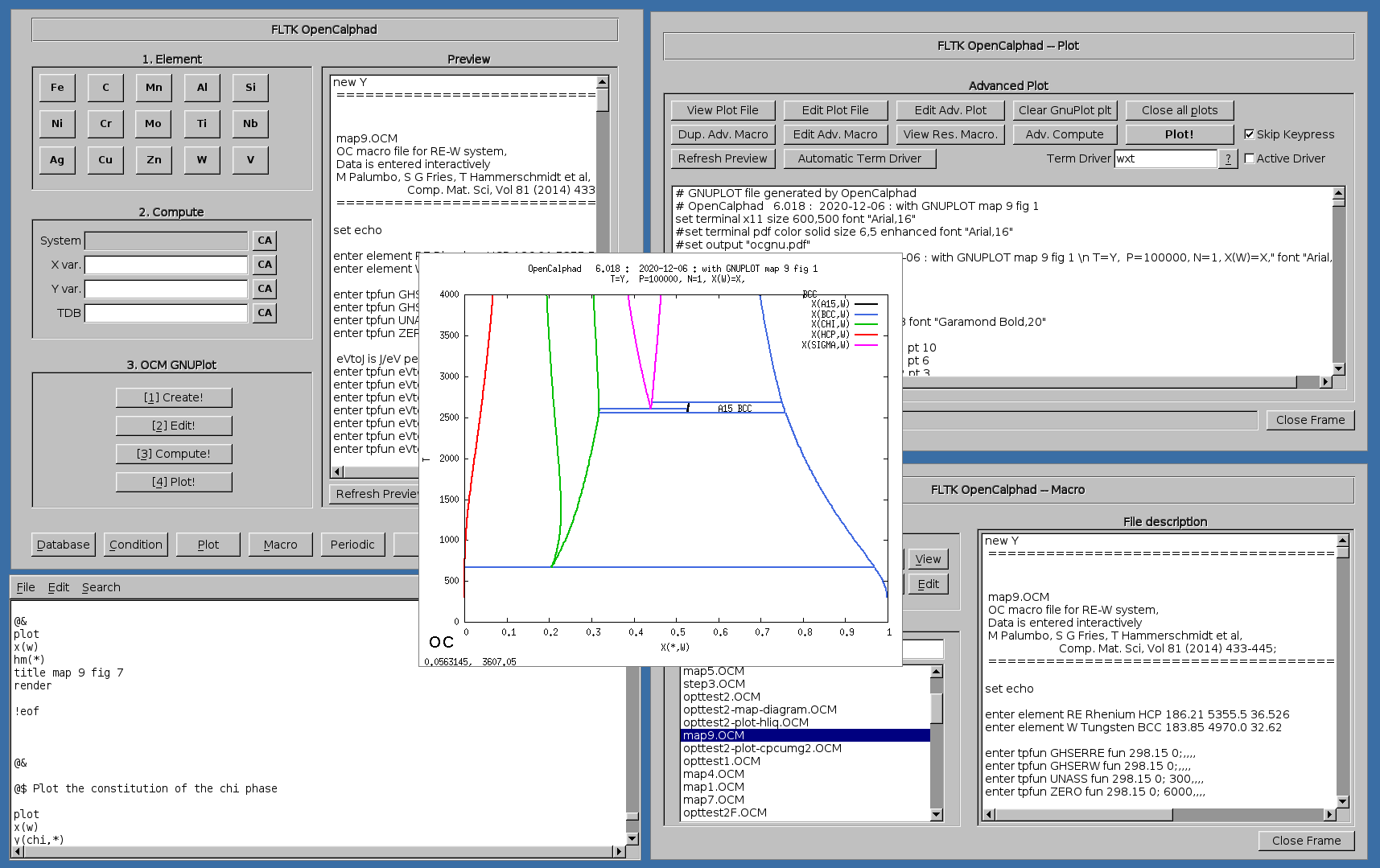The height and width of the screenshot is (868, 1380).
Task: Click the CA button next to System
Action: point(265,241)
